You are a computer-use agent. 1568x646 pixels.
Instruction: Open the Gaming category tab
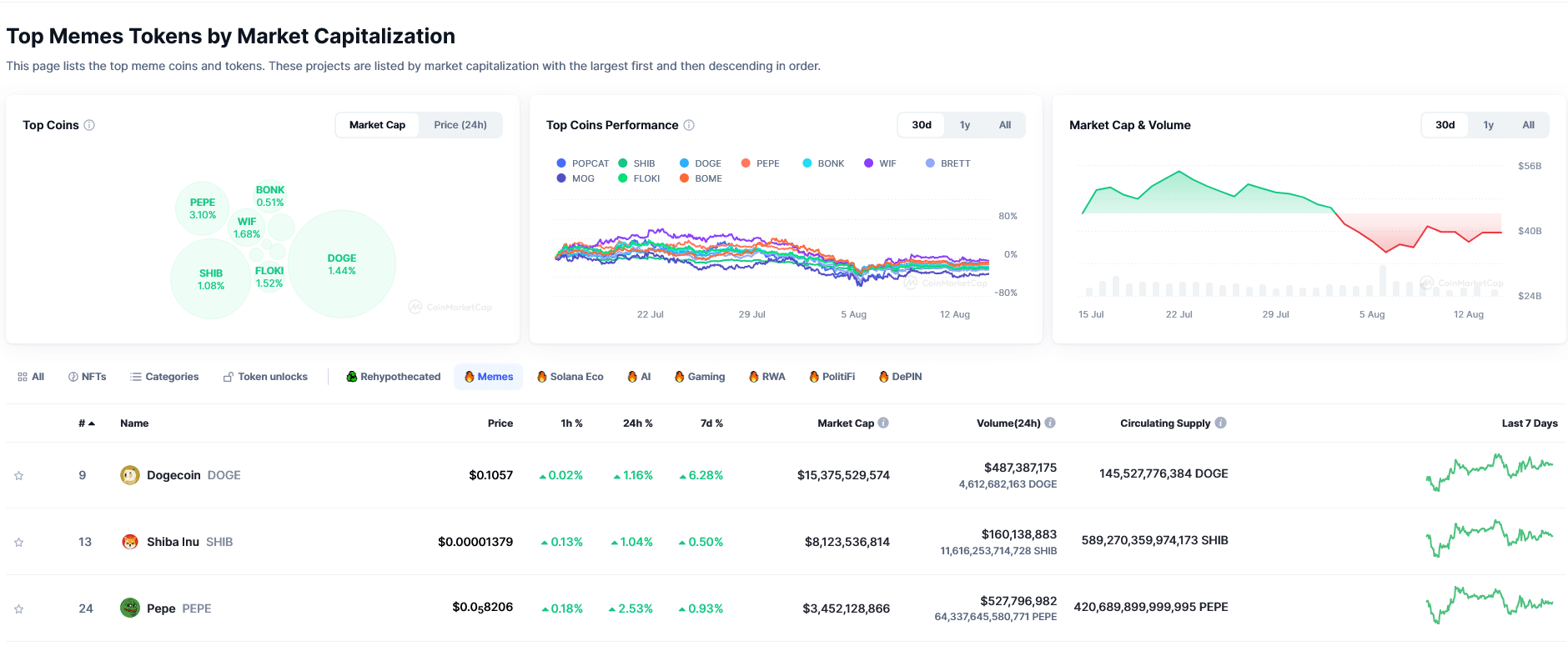pos(700,377)
